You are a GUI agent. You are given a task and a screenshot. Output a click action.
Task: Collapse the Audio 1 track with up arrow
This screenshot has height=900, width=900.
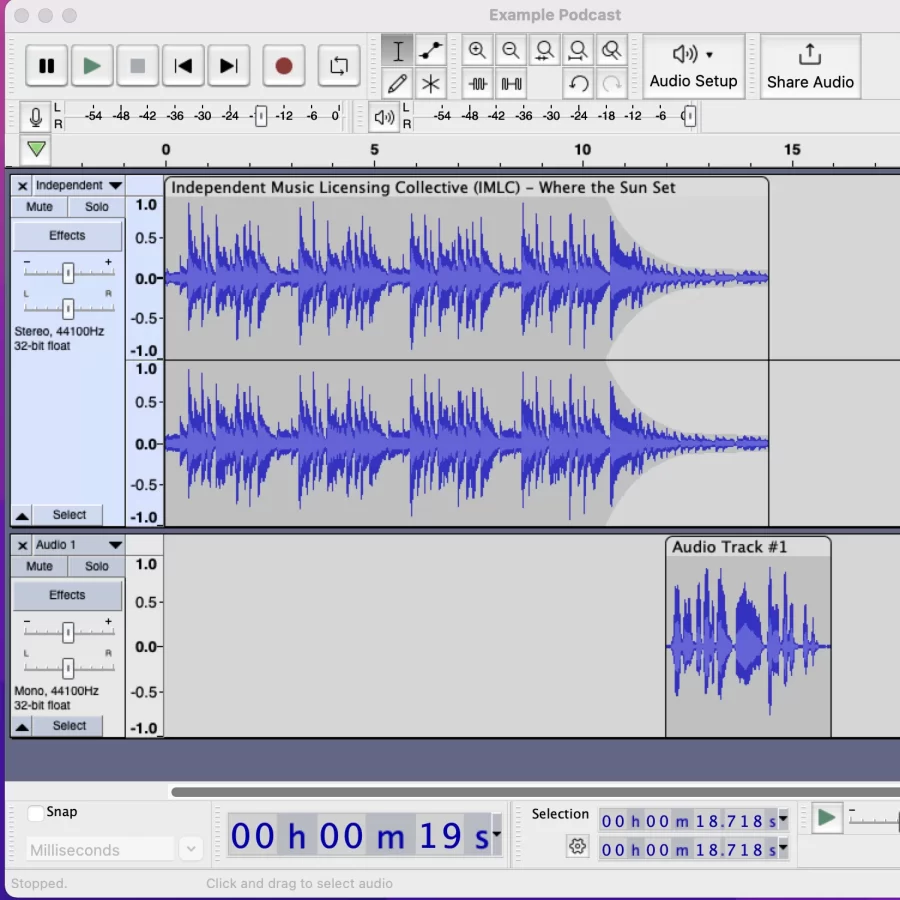pos(22,727)
